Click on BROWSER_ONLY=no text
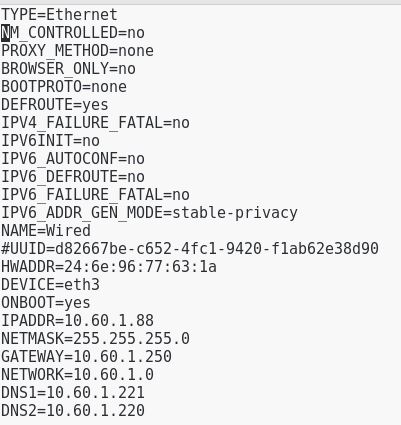The height and width of the screenshot is (425, 401). (x=68, y=69)
